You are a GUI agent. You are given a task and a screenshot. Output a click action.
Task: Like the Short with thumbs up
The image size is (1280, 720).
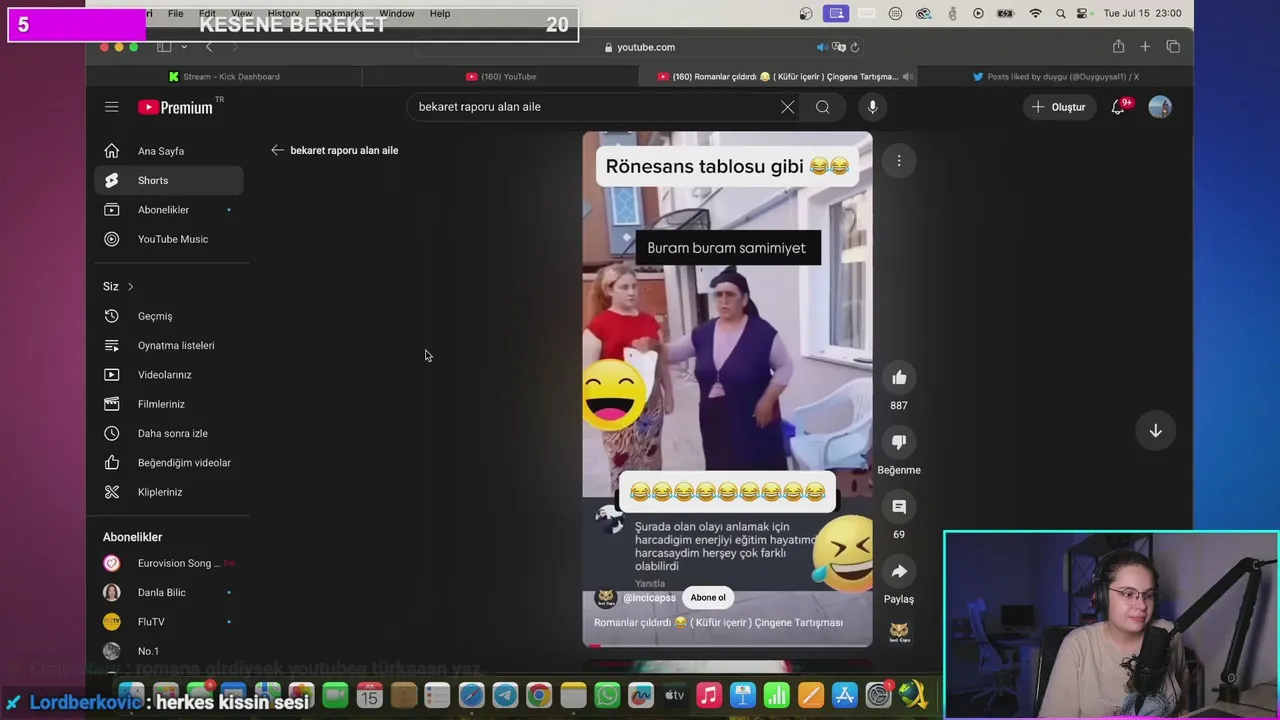pyautogui.click(x=899, y=377)
